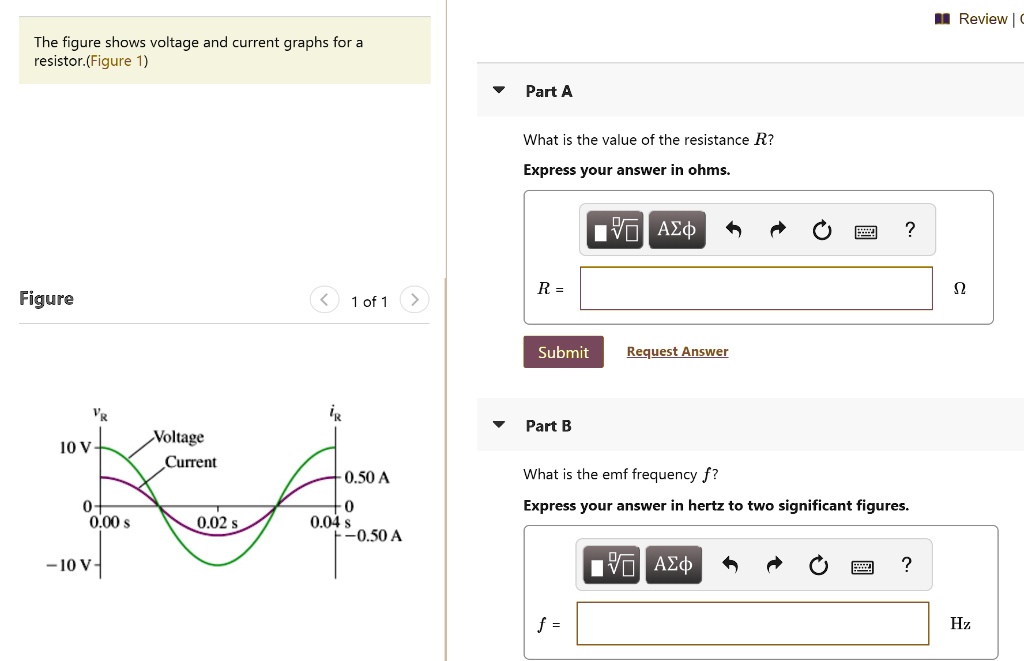Screen dimensions: 1024x661
Task: Click the previous figure arrow
Action: click(x=324, y=299)
